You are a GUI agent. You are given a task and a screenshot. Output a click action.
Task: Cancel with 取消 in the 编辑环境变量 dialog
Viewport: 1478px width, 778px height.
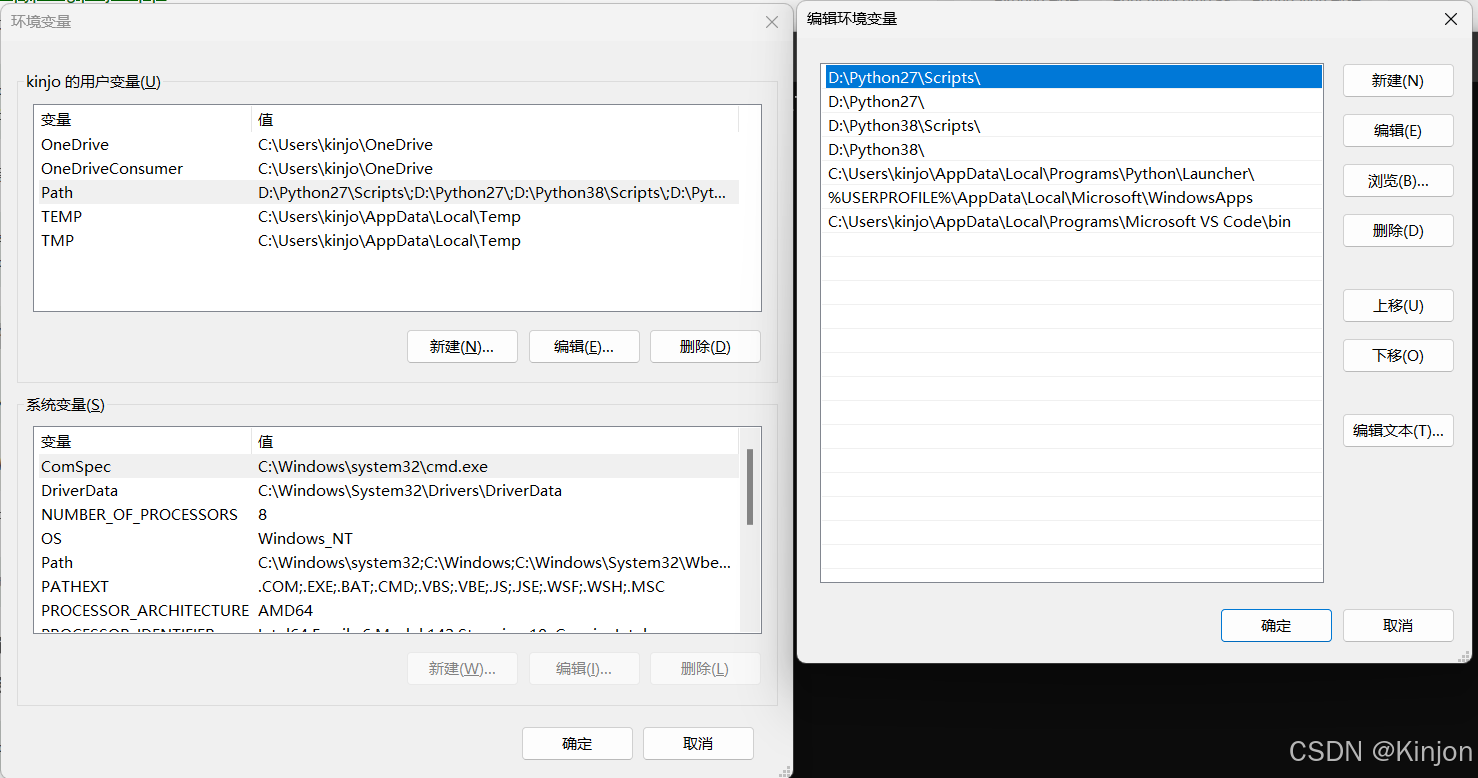tap(1398, 626)
